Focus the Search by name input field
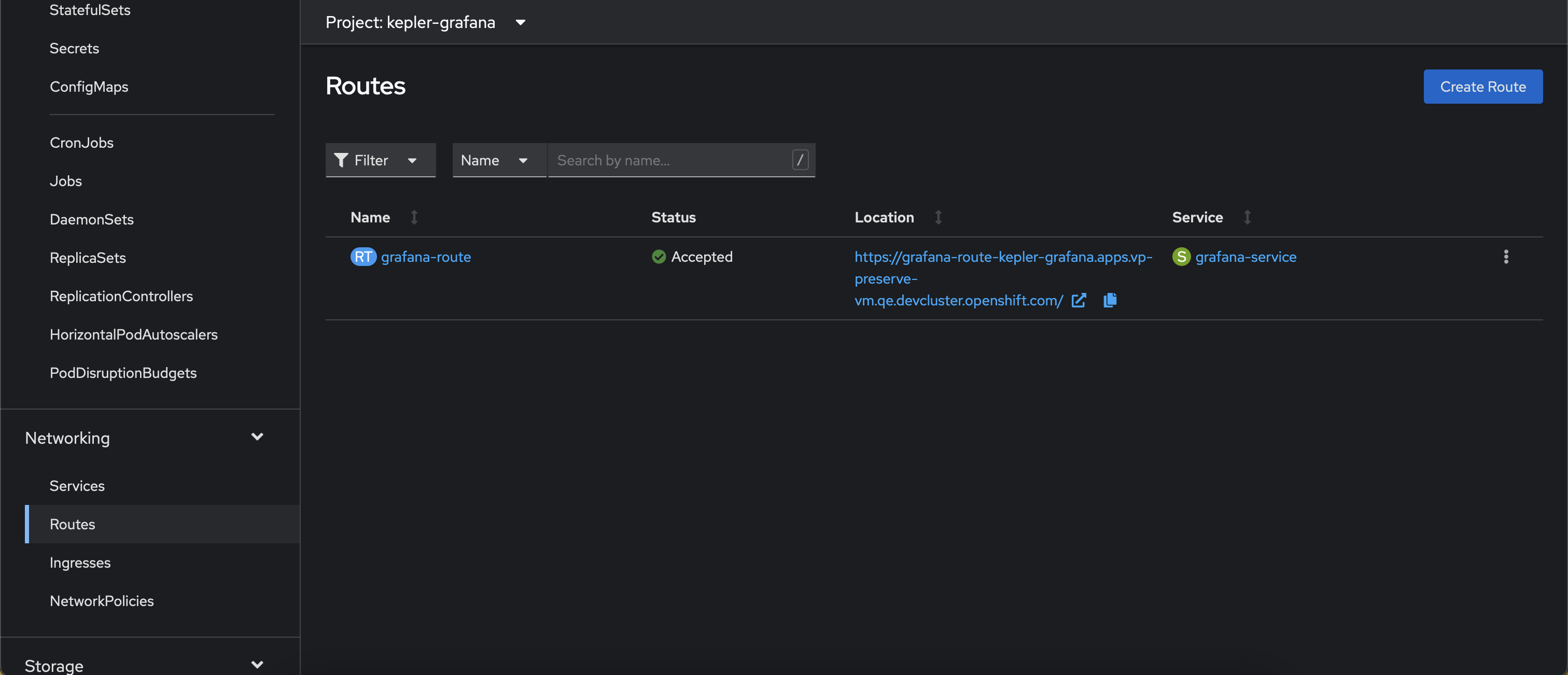 [x=669, y=160]
